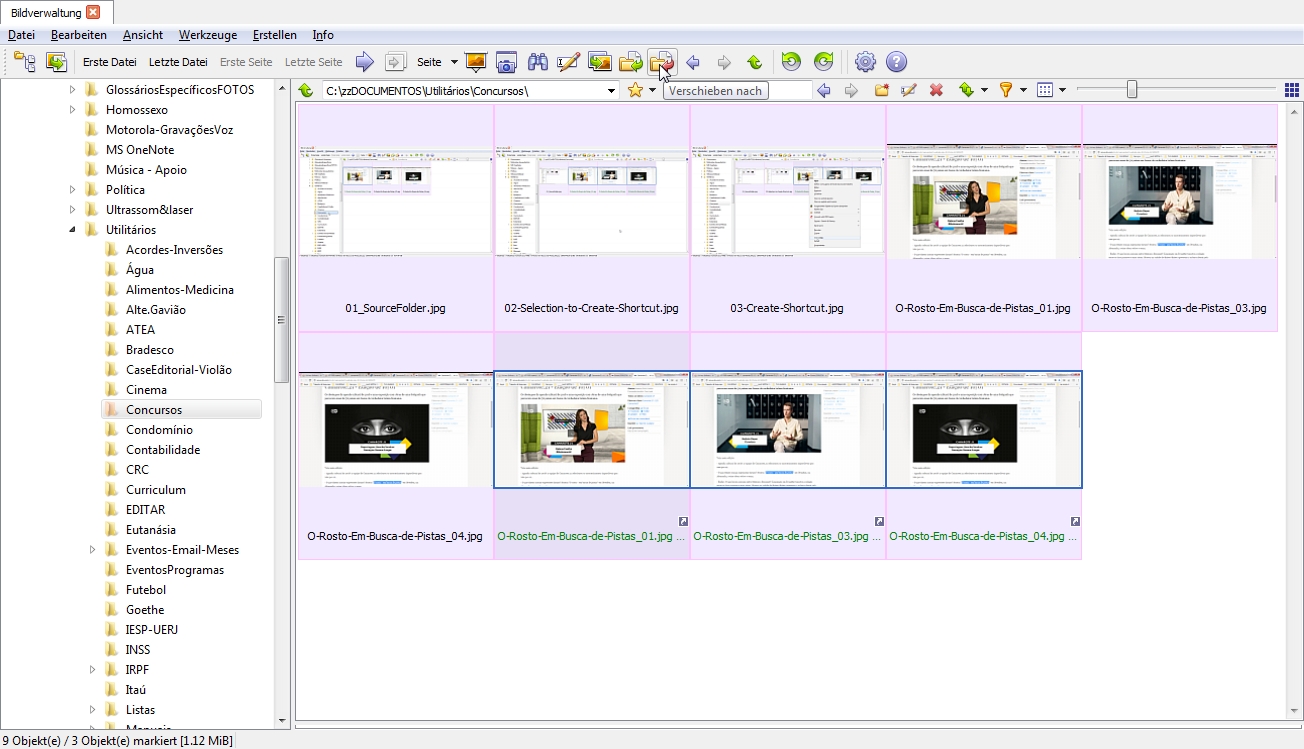The width and height of the screenshot is (1304, 749).
Task: Switch to grid view icon at far right
Action: 1291,90
